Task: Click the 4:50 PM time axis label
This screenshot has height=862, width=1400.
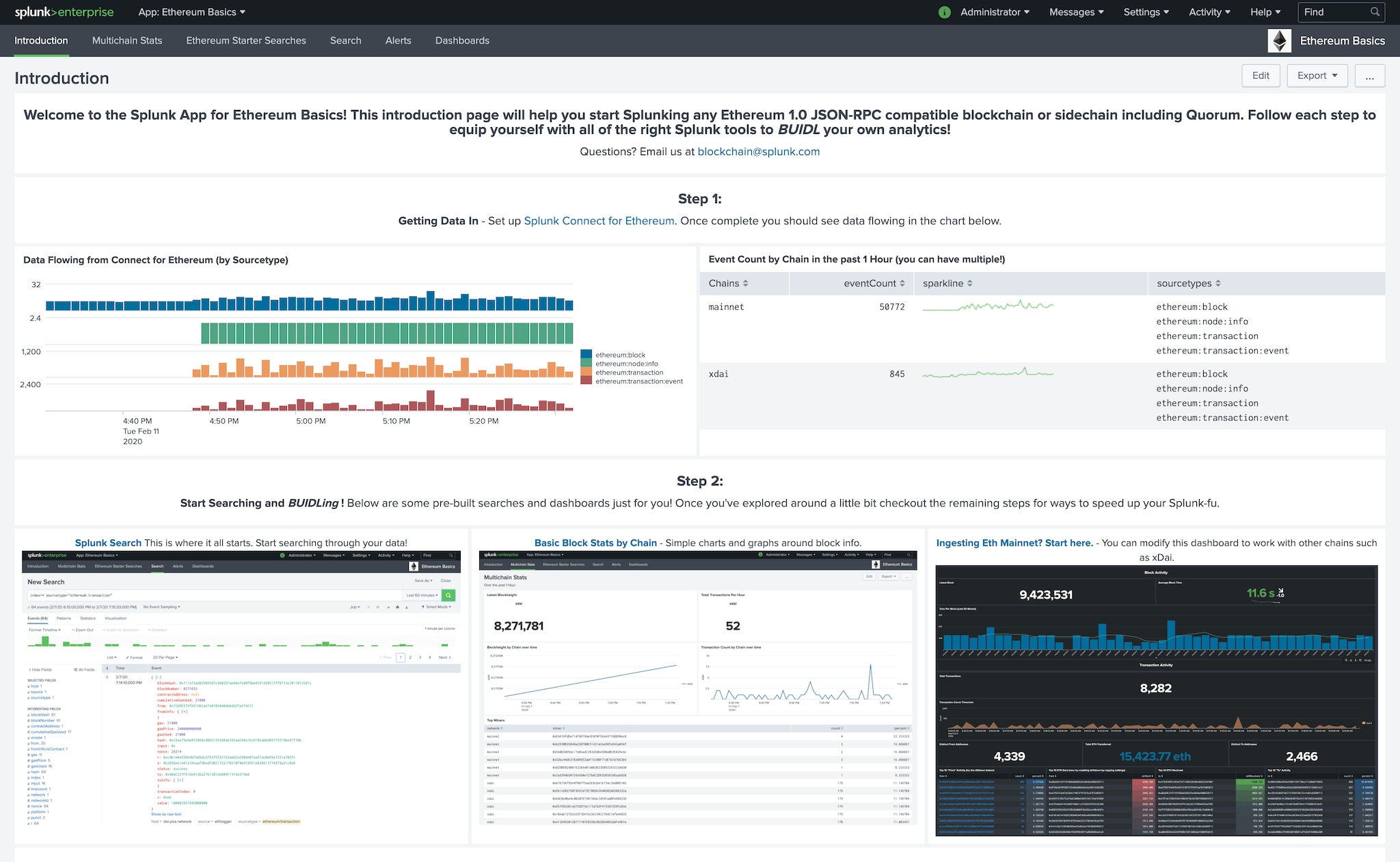Action: pos(224,421)
